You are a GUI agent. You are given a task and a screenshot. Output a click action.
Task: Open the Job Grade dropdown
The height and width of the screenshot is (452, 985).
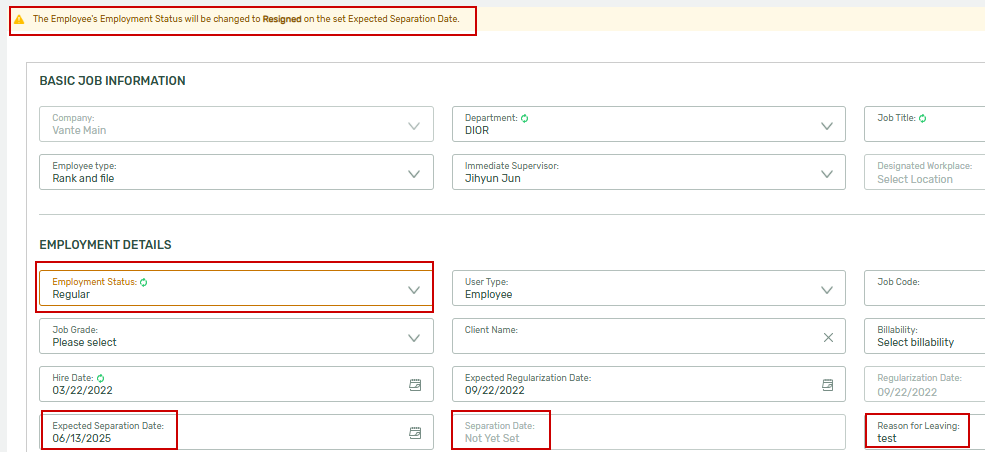pyautogui.click(x=236, y=336)
